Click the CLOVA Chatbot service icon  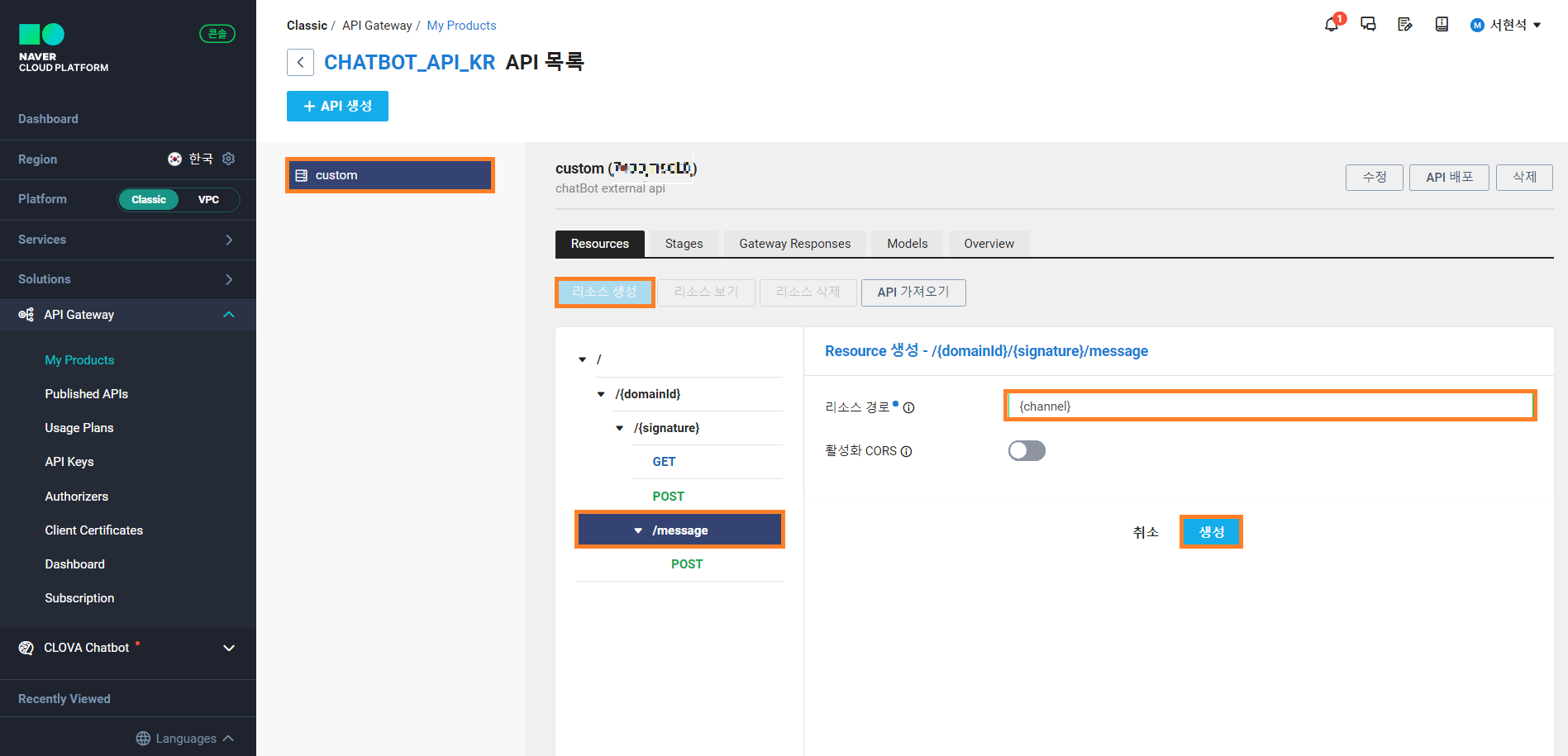click(x=26, y=648)
